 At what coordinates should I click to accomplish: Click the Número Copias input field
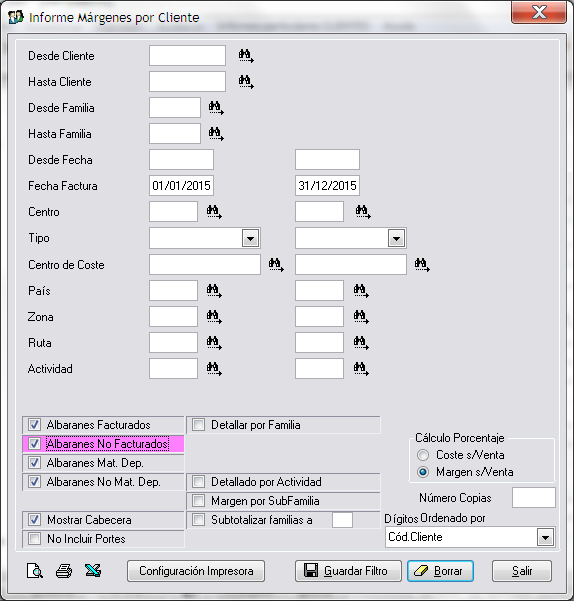[534, 498]
